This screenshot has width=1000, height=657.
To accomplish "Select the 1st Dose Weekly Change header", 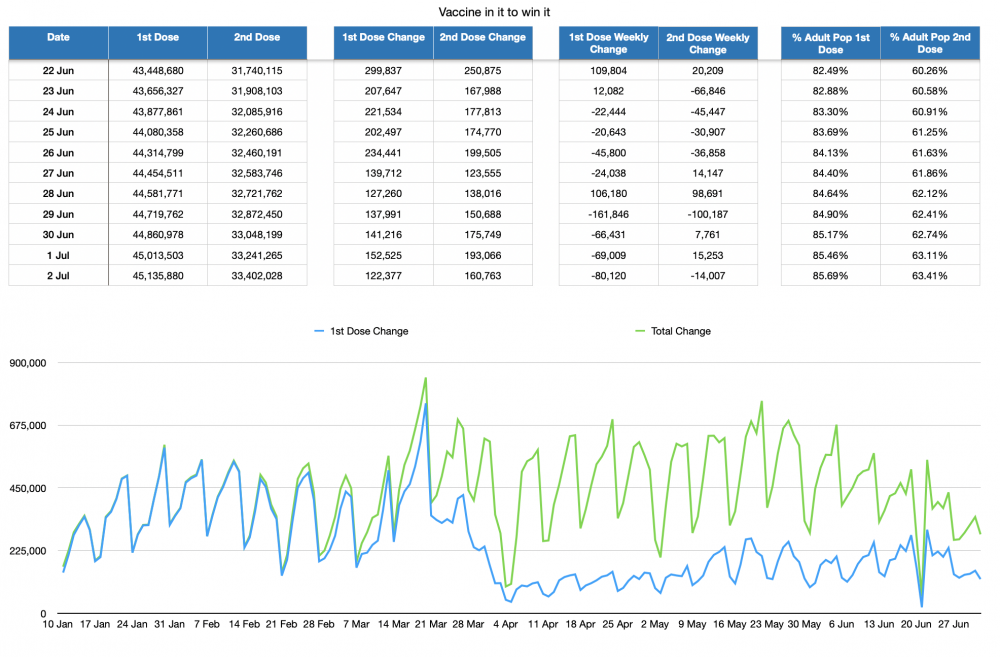I will pyautogui.click(x=608, y=43).
